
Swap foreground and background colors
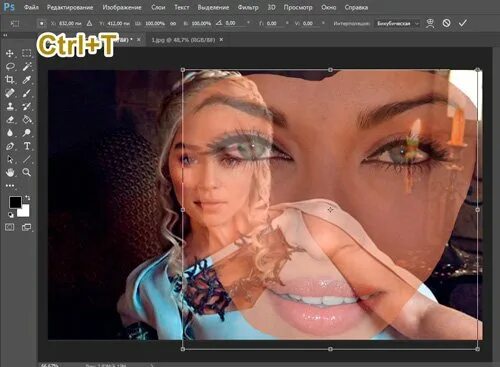(28, 198)
